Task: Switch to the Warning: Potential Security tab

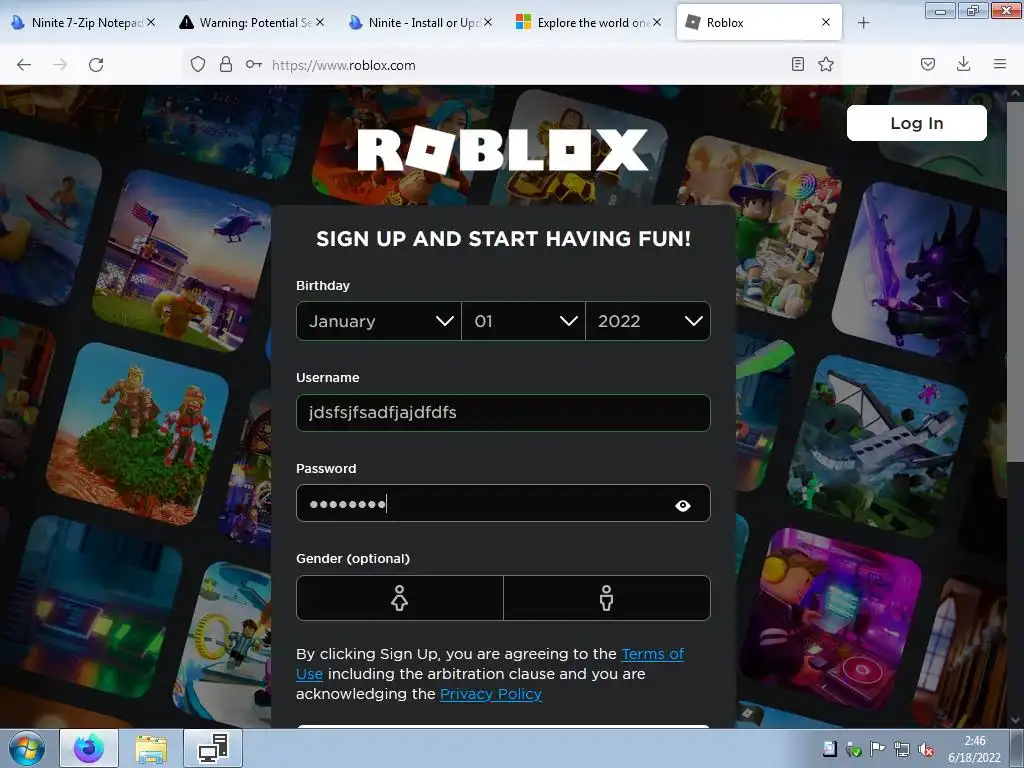Action: click(x=251, y=23)
